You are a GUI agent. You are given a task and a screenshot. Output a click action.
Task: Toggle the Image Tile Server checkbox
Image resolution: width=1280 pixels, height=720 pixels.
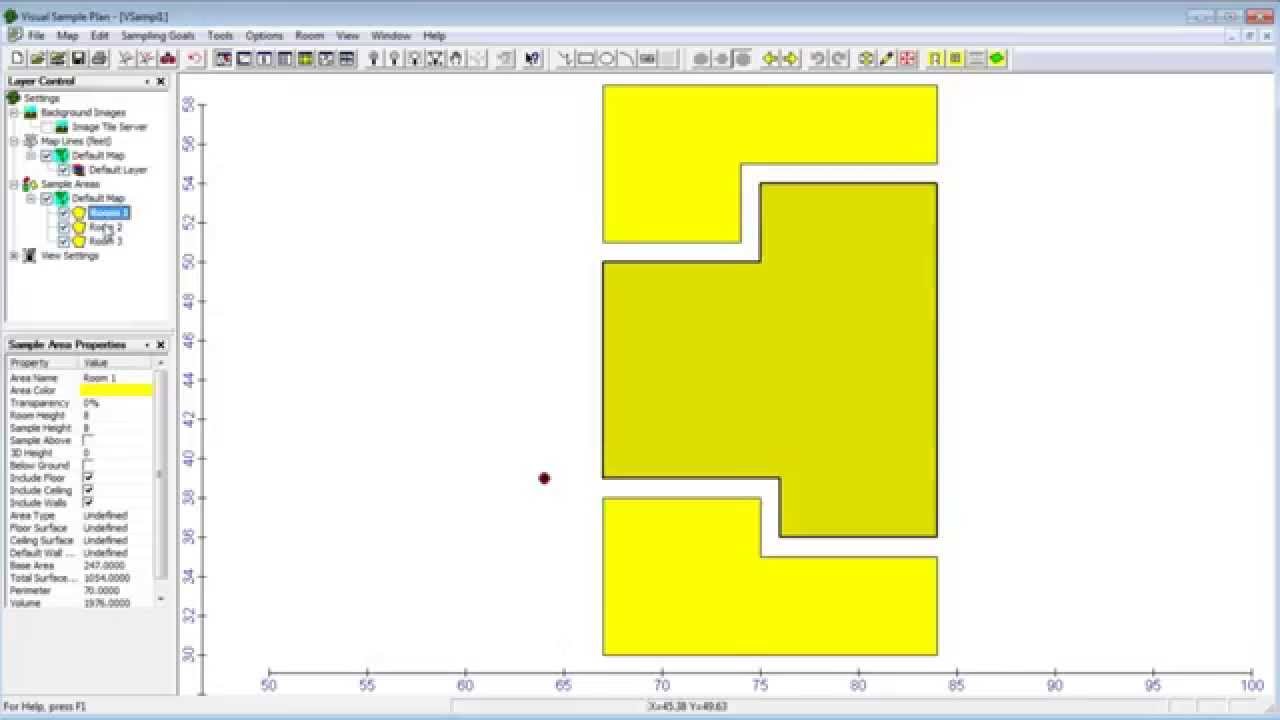(47, 127)
